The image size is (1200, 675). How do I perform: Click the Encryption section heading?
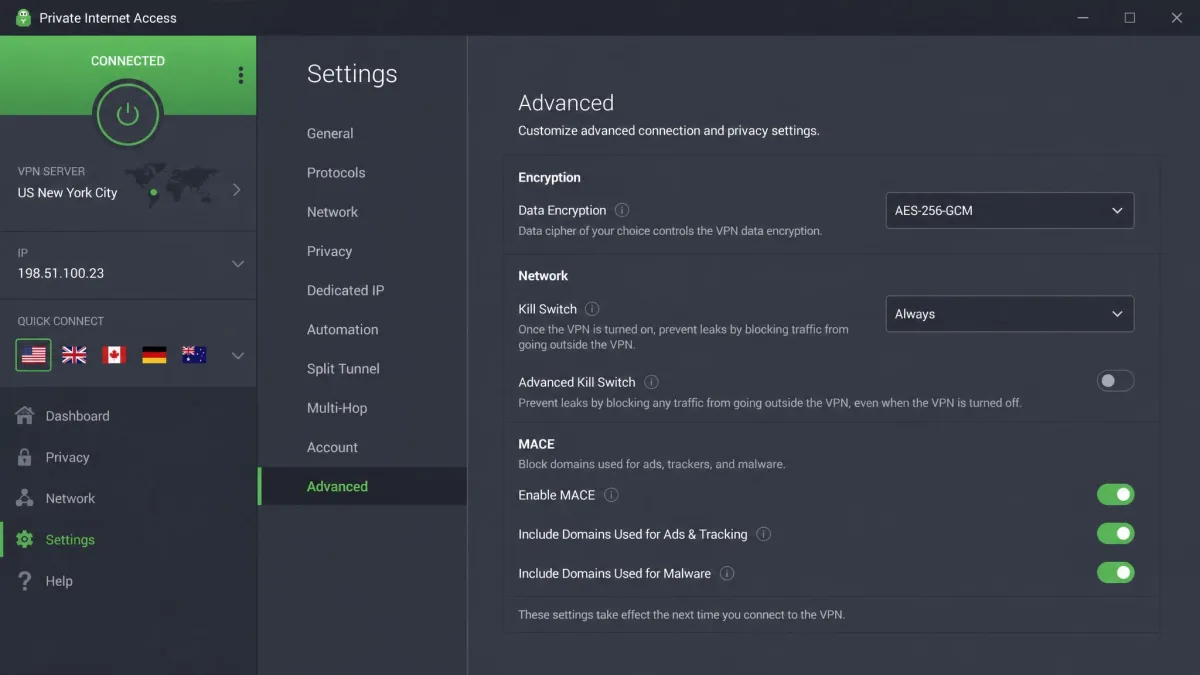click(x=549, y=177)
